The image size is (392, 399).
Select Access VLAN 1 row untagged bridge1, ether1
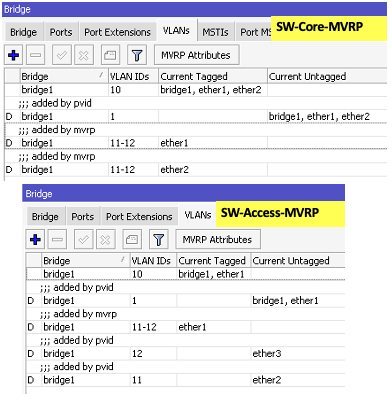click(x=186, y=301)
